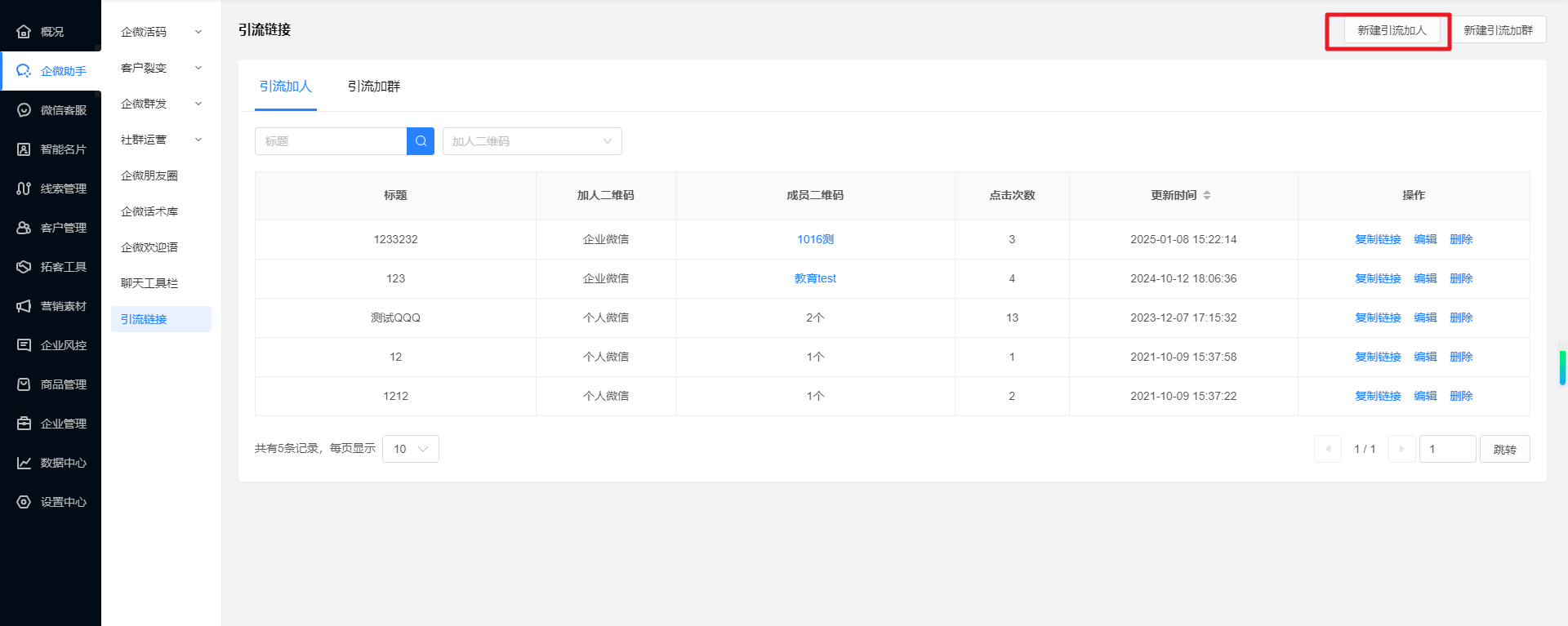Click the search magnifier icon button
This screenshot has height=626, width=1568.
click(421, 141)
